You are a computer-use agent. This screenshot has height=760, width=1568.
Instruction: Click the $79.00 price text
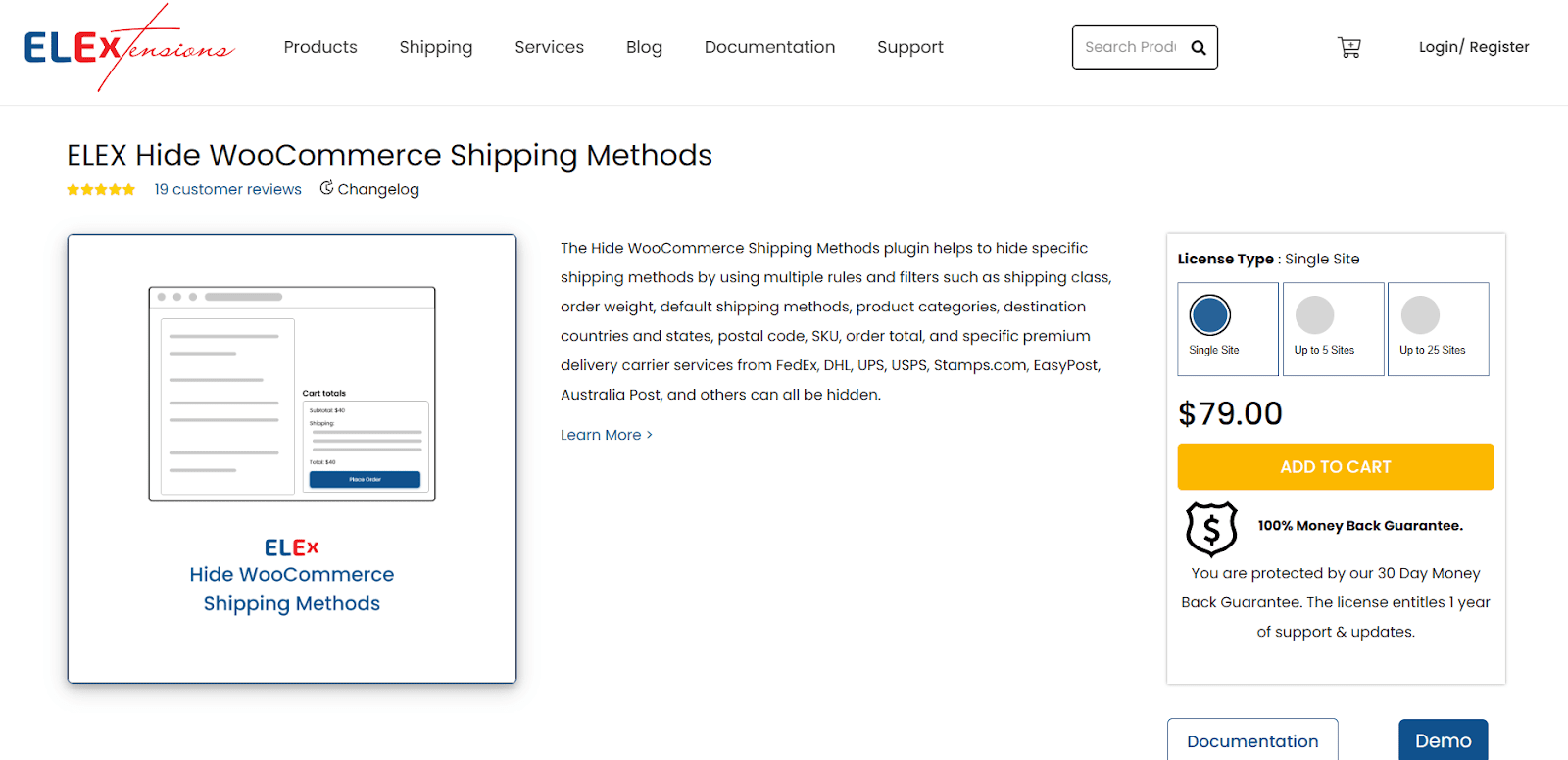click(x=1230, y=413)
